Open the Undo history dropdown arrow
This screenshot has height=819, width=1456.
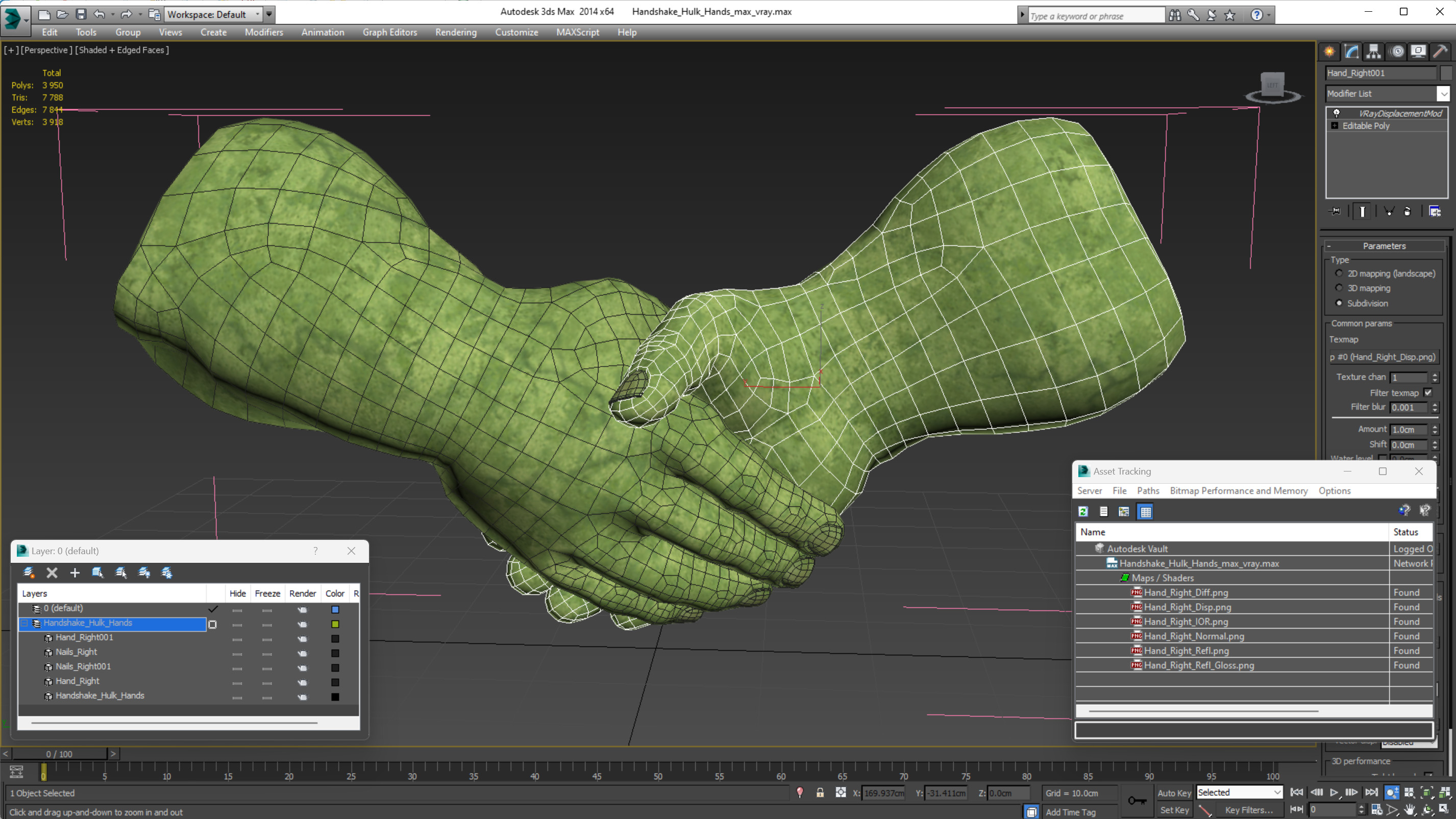click(x=113, y=14)
